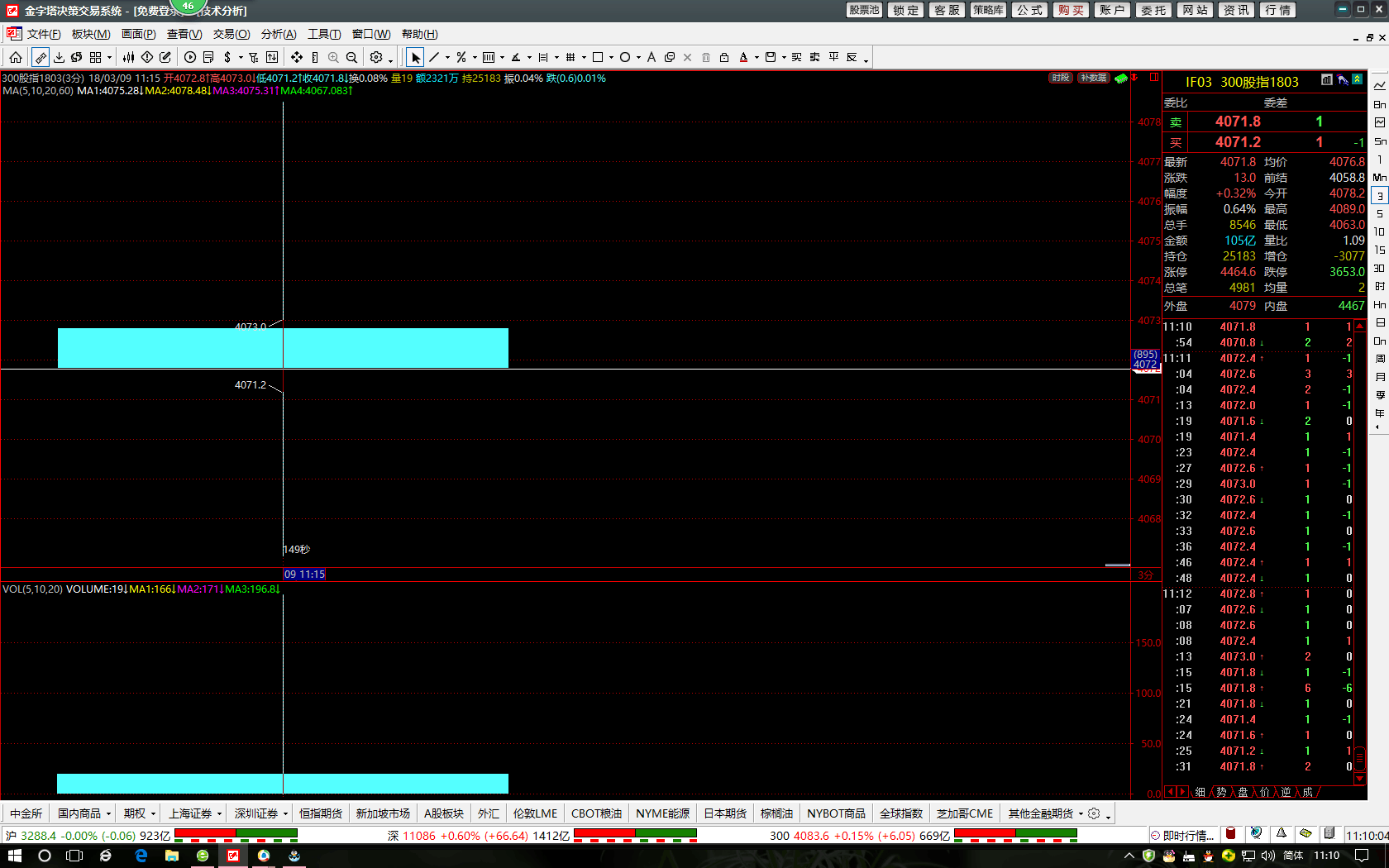Click the refresh cycle icon

[77, 57]
